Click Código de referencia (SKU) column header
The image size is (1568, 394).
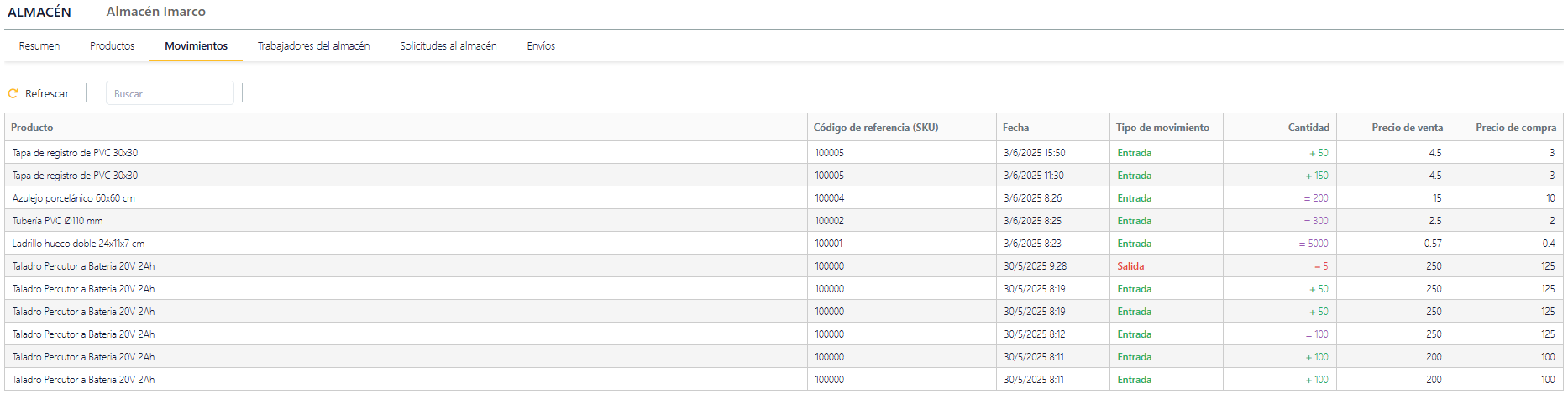[x=876, y=128]
